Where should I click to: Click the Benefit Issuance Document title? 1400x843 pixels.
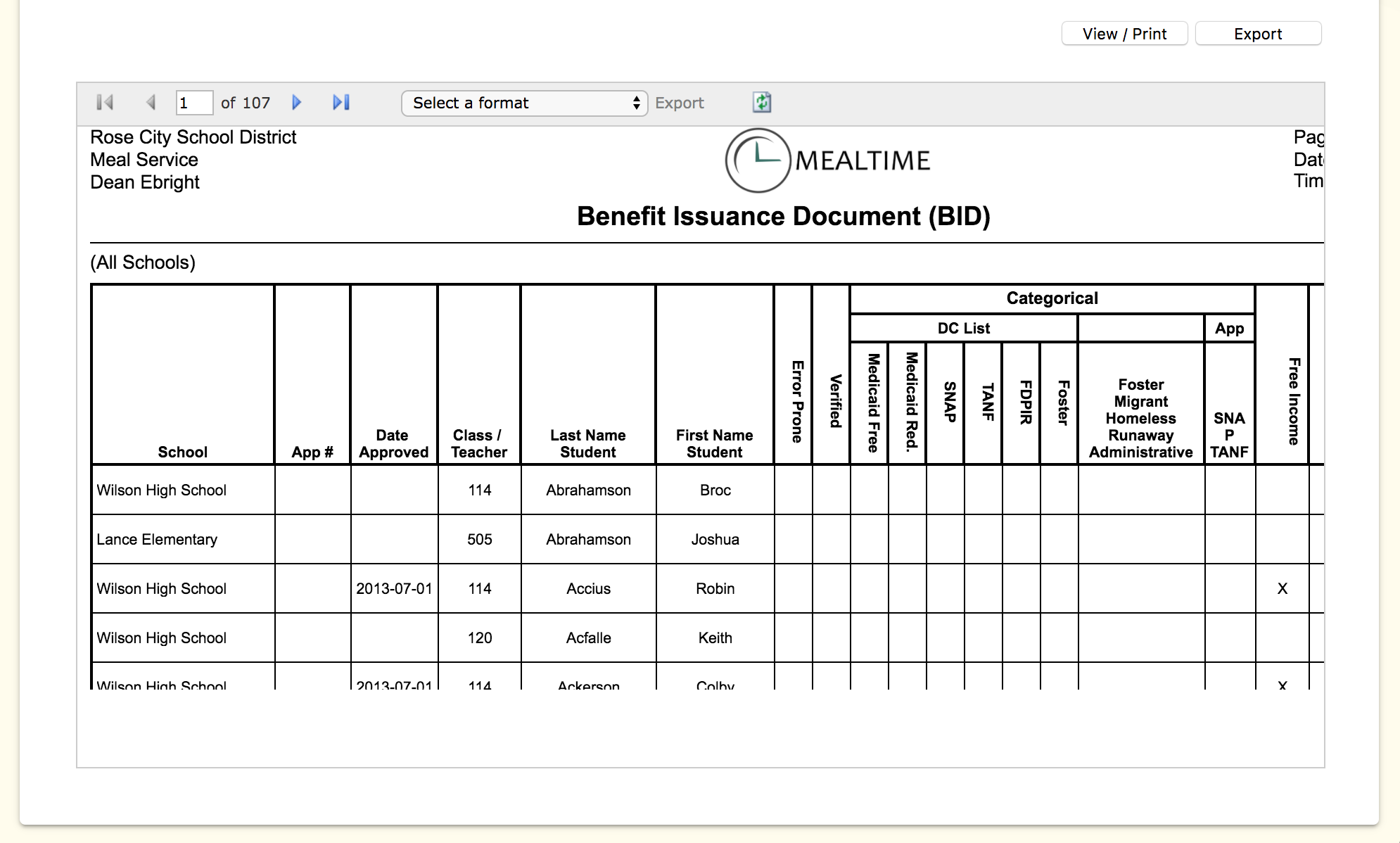pos(783,216)
